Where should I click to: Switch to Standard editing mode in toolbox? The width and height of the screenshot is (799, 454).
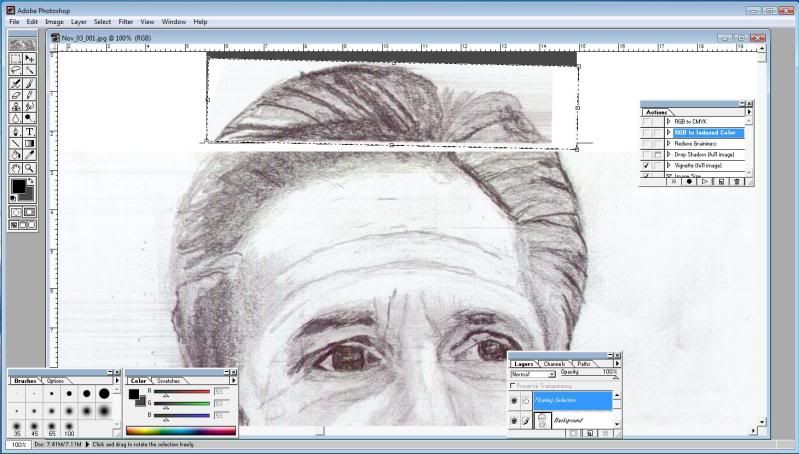pyautogui.click(x=16, y=212)
